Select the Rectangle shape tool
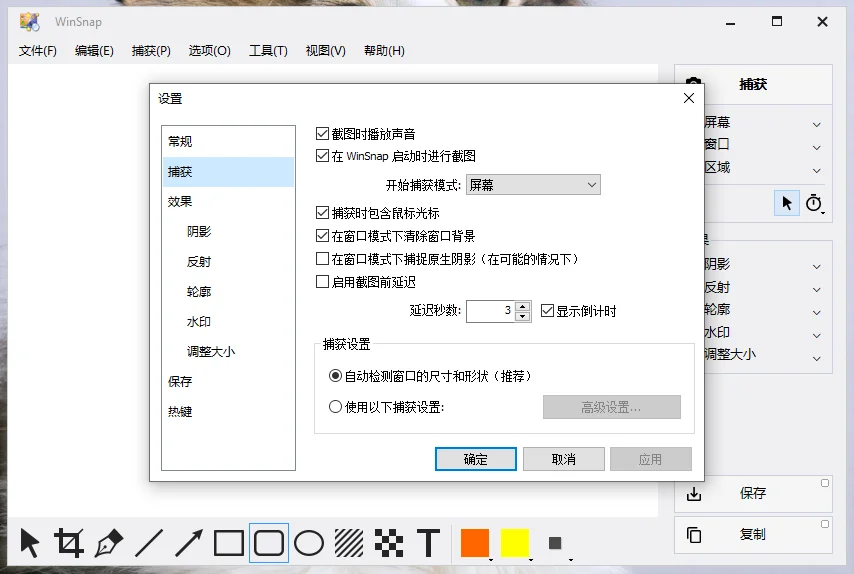854x574 pixels. point(229,543)
